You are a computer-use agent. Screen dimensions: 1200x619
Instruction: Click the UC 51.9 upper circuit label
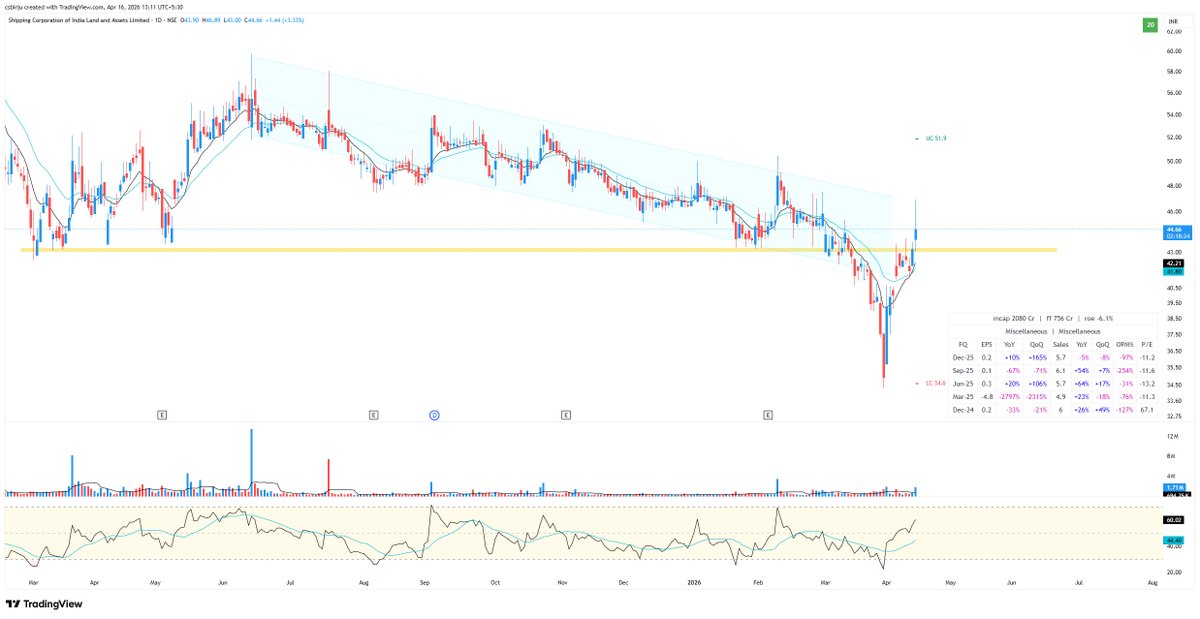point(935,138)
